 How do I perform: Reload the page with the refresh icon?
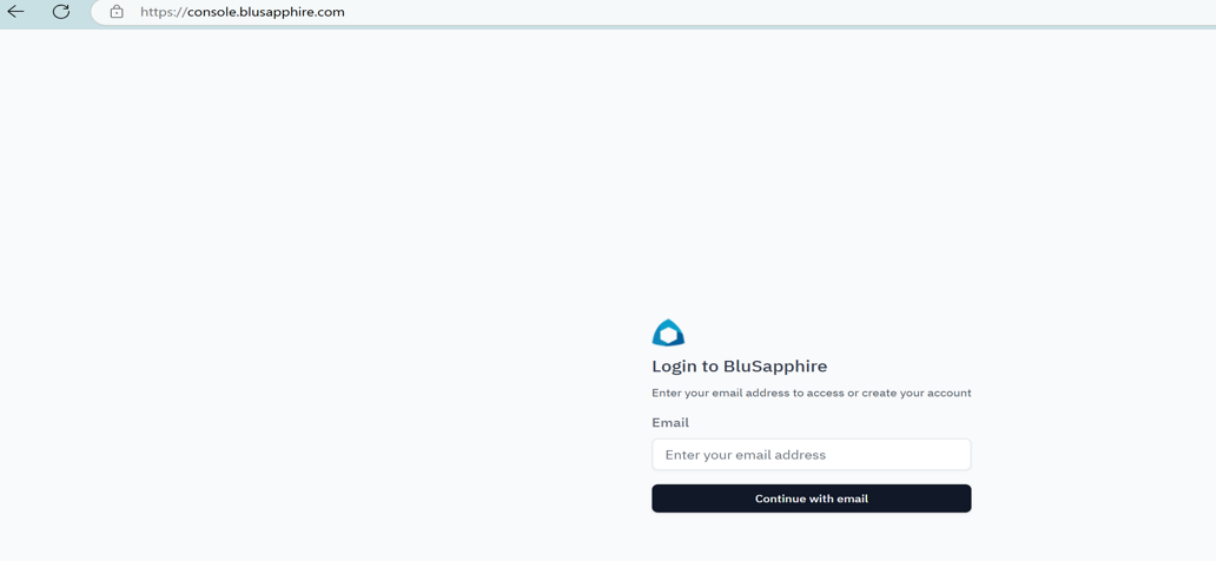pos(61,12)
